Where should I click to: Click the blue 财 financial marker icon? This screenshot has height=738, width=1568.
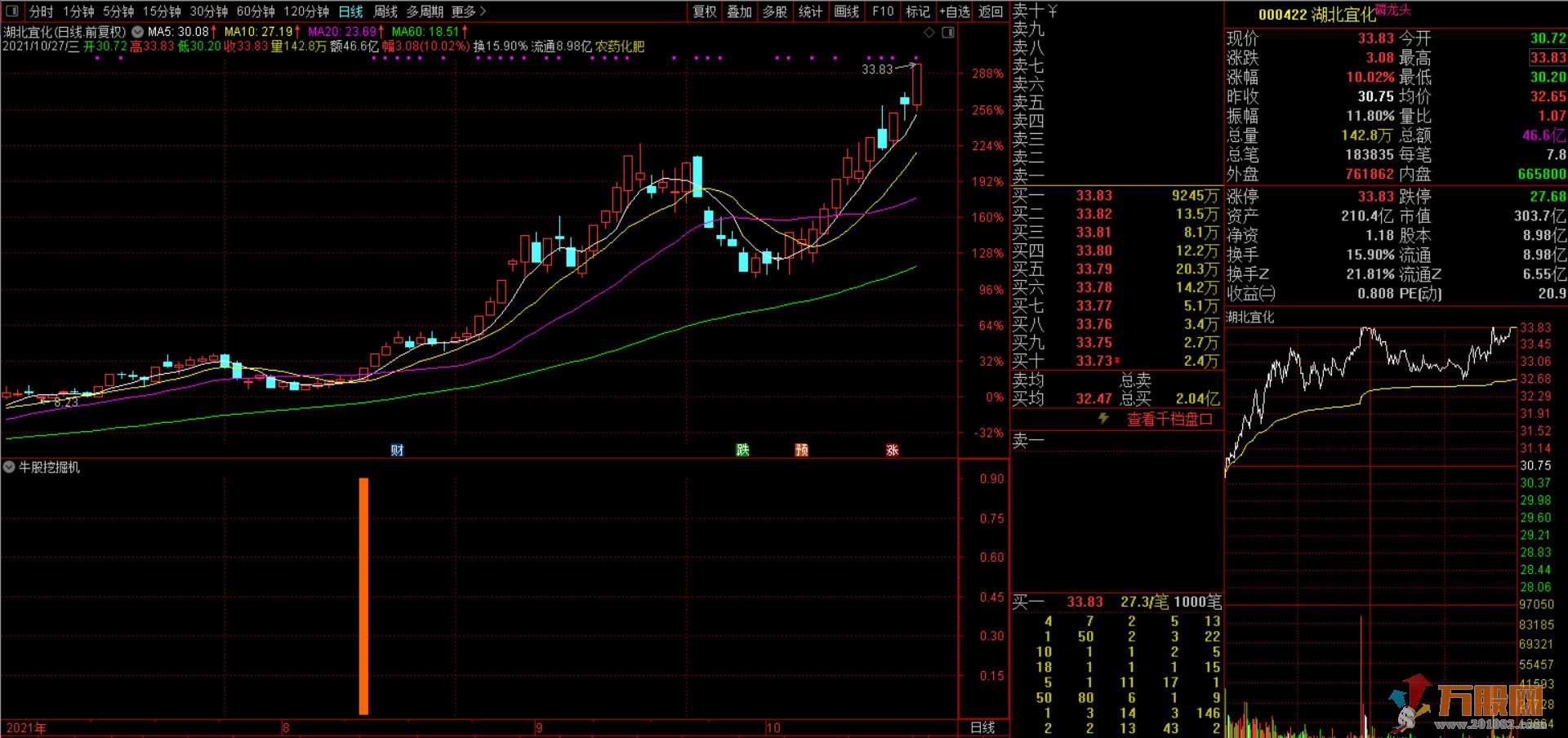click(397, 450)
